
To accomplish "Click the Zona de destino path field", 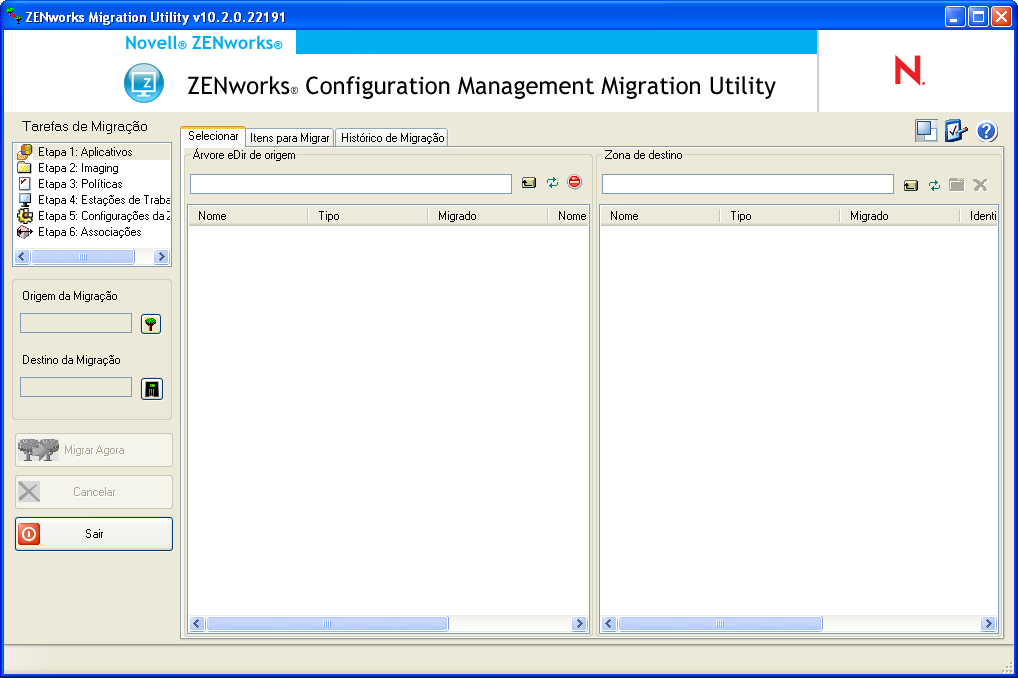I will (747, 184).
